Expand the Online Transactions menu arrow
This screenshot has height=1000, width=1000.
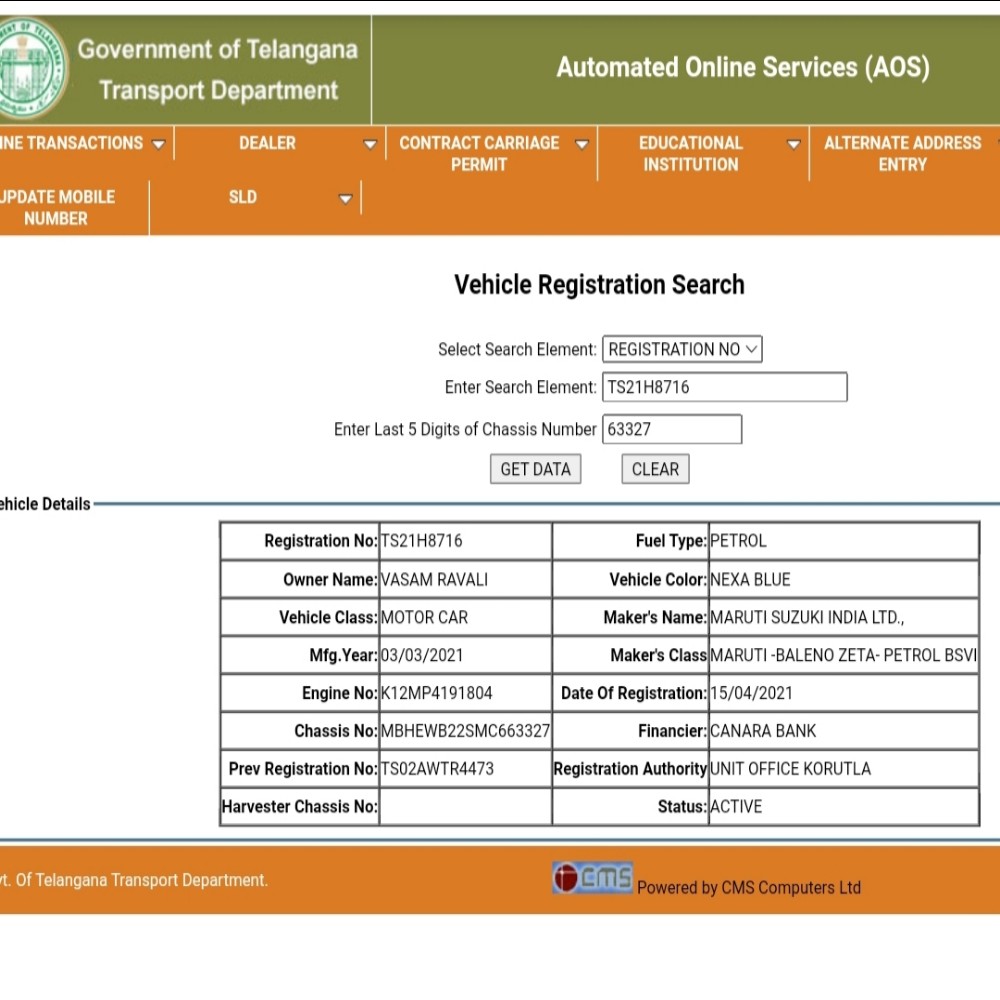click(x=158, y=145)
